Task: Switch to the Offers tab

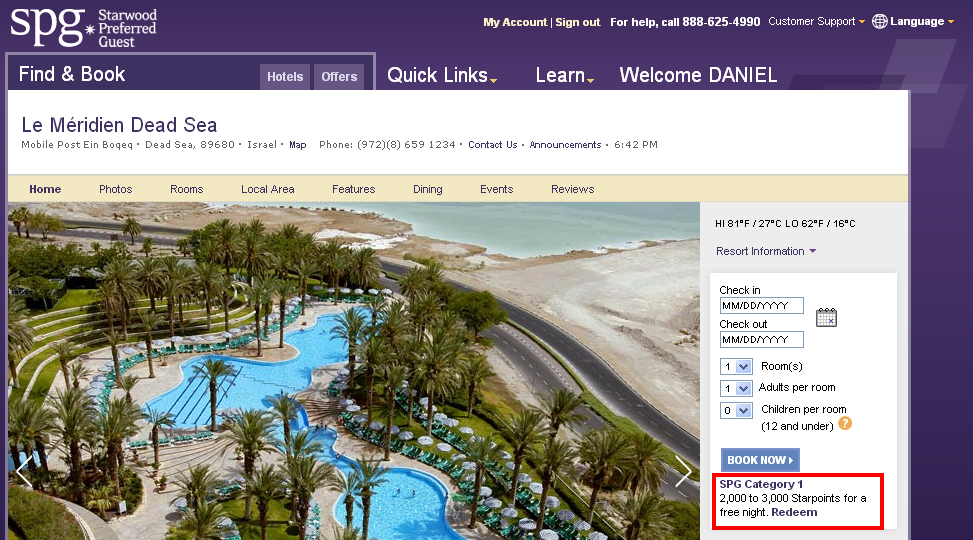Action: [339, 77]
